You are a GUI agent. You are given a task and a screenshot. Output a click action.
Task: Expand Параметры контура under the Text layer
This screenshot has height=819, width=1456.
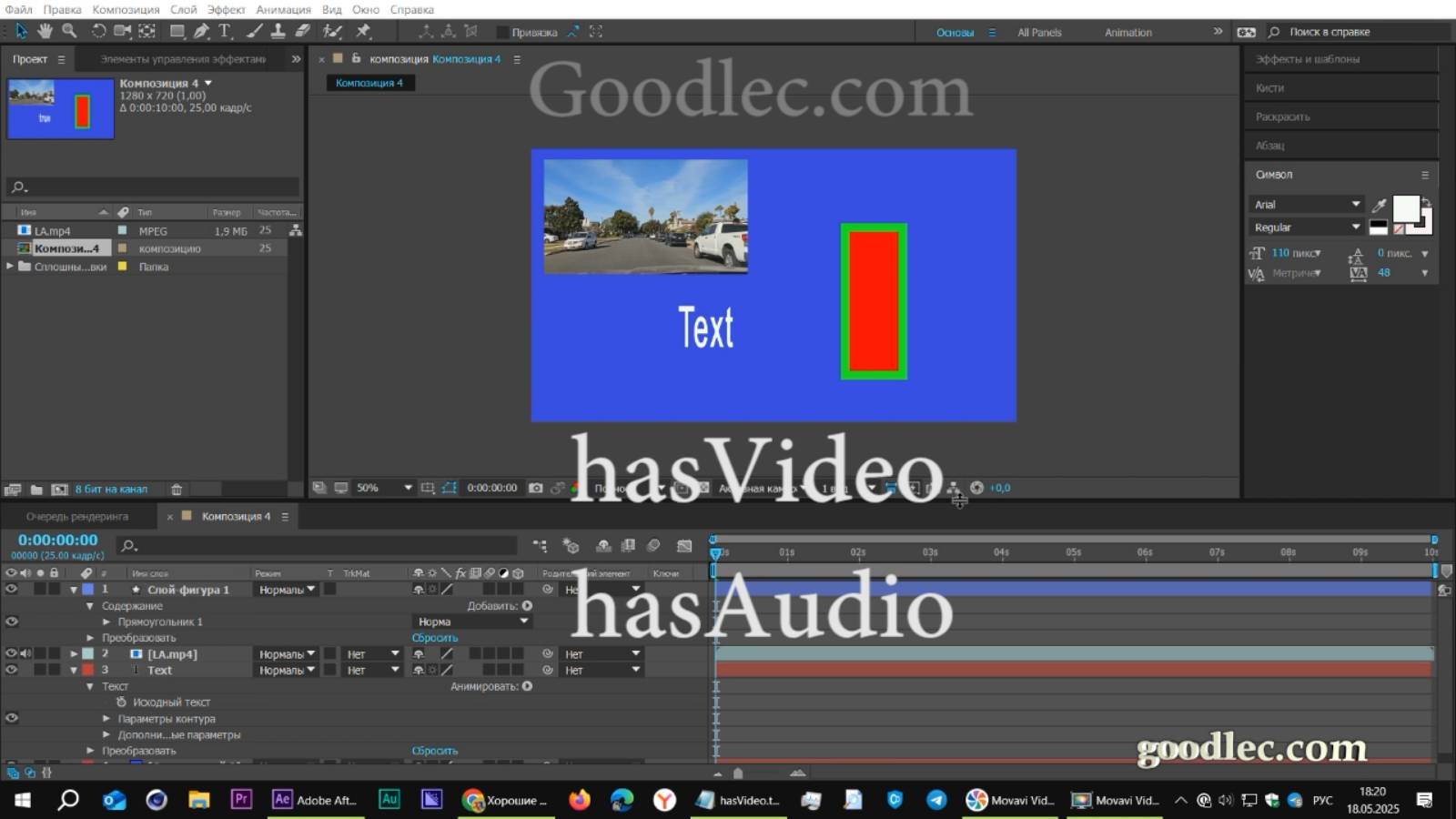(106, 718)
